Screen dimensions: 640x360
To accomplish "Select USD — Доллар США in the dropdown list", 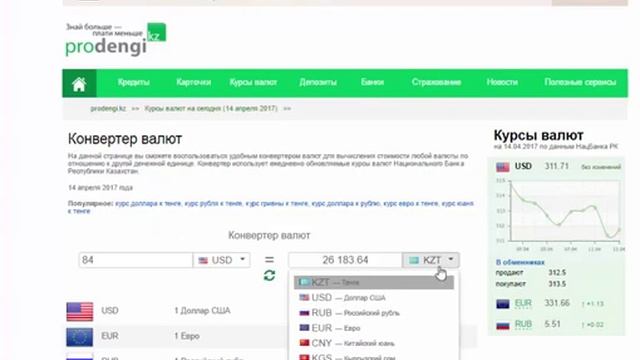I will [374, 298].
